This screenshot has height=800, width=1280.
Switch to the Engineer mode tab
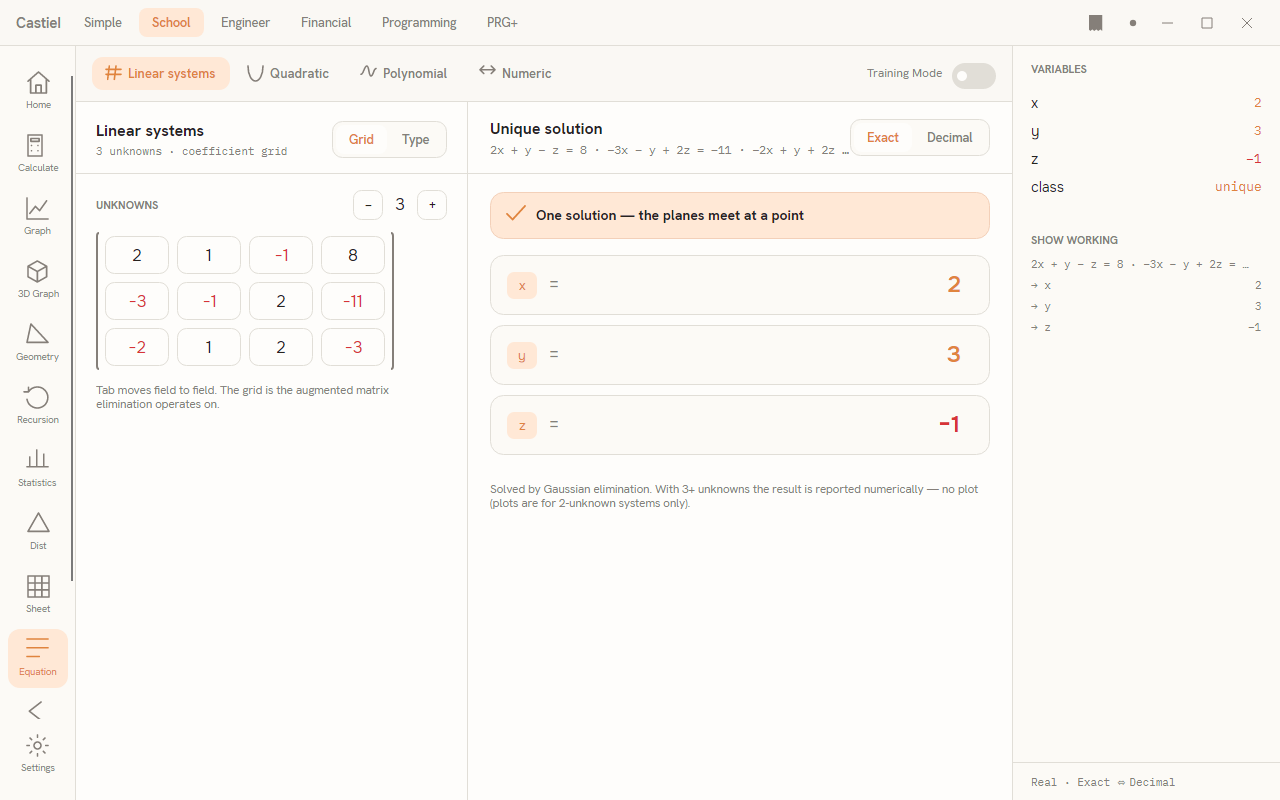[x=246, y=23]
